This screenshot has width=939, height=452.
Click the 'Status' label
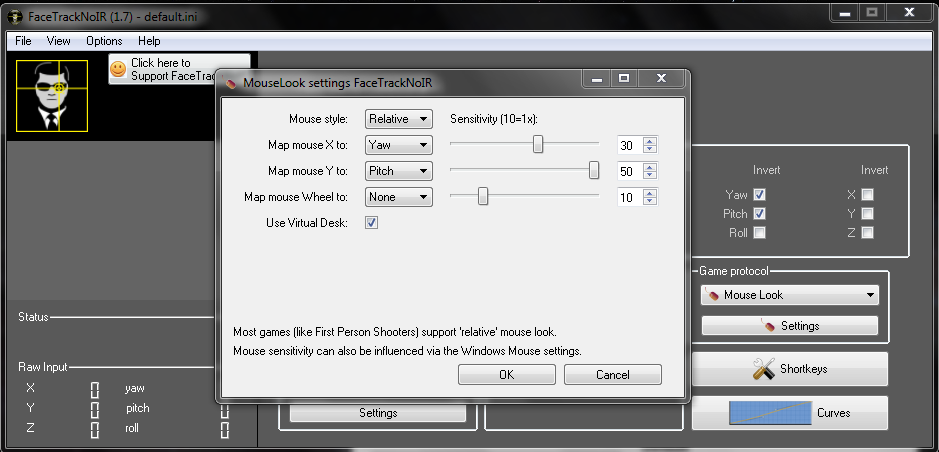[x=34, y=317]
